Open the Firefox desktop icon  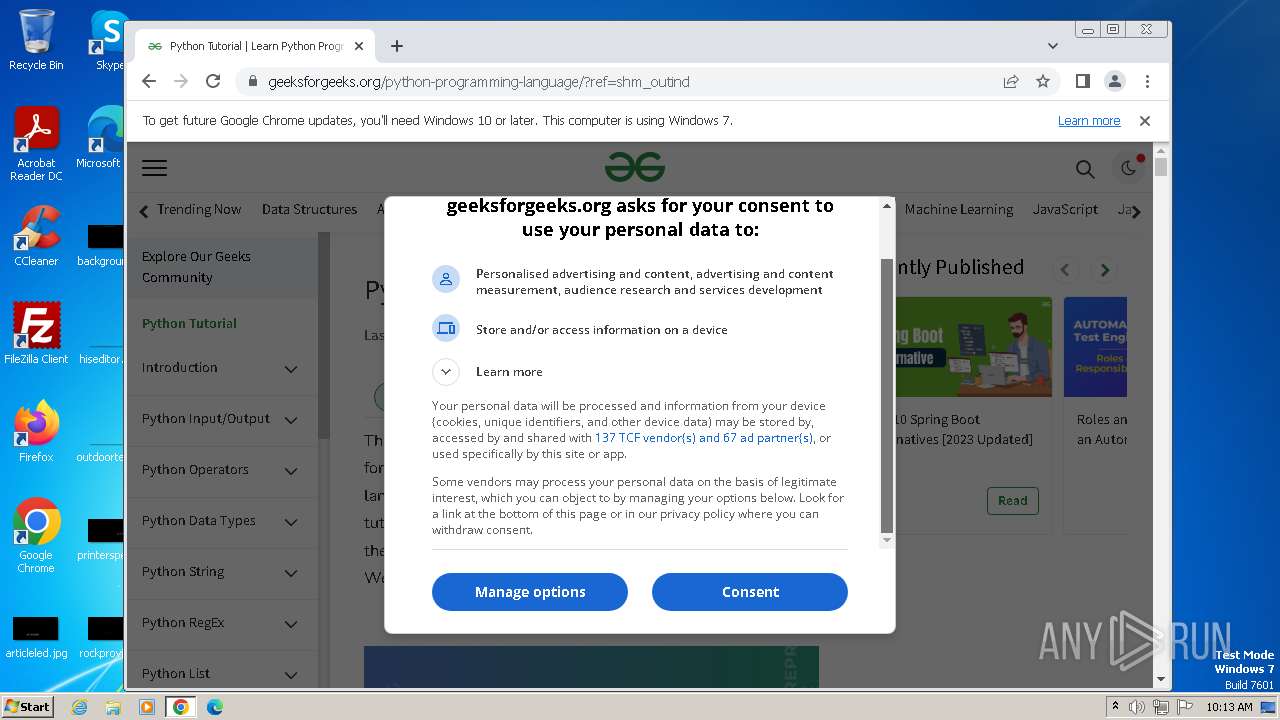36,432
